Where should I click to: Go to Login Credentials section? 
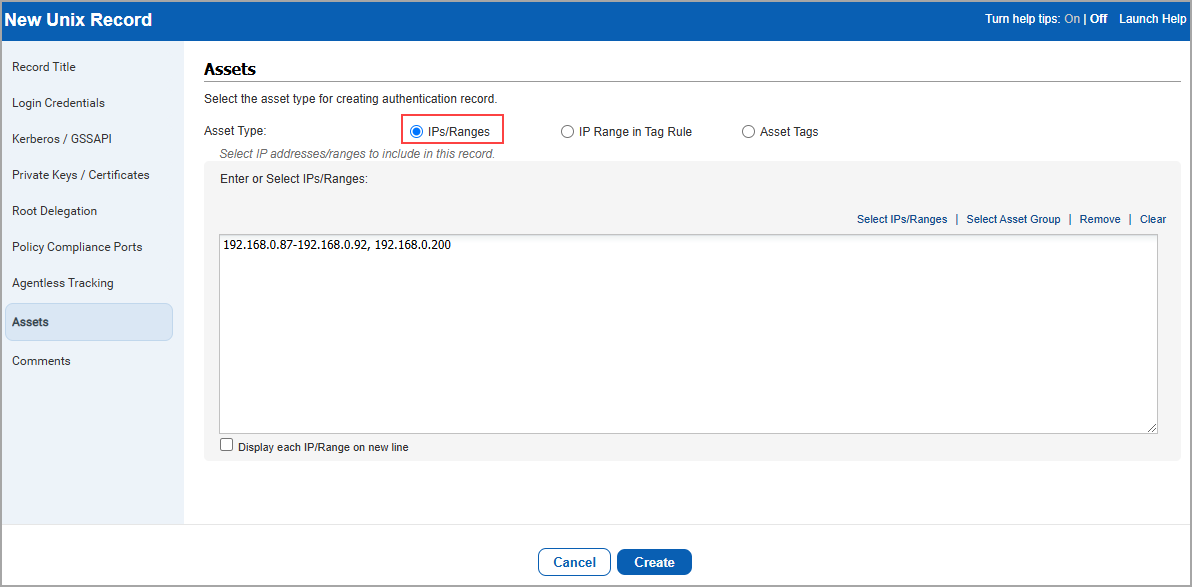click(58, 103)
